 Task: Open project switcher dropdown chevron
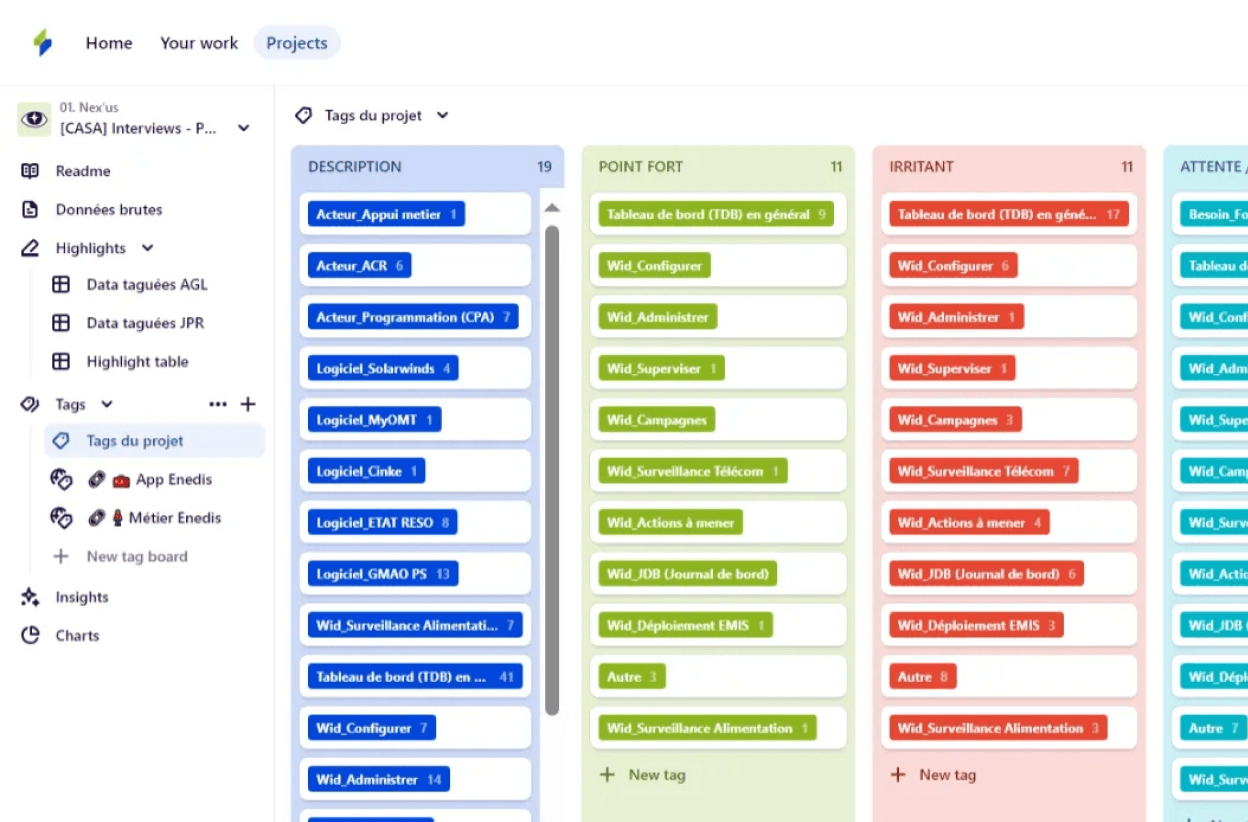[243, 128]
